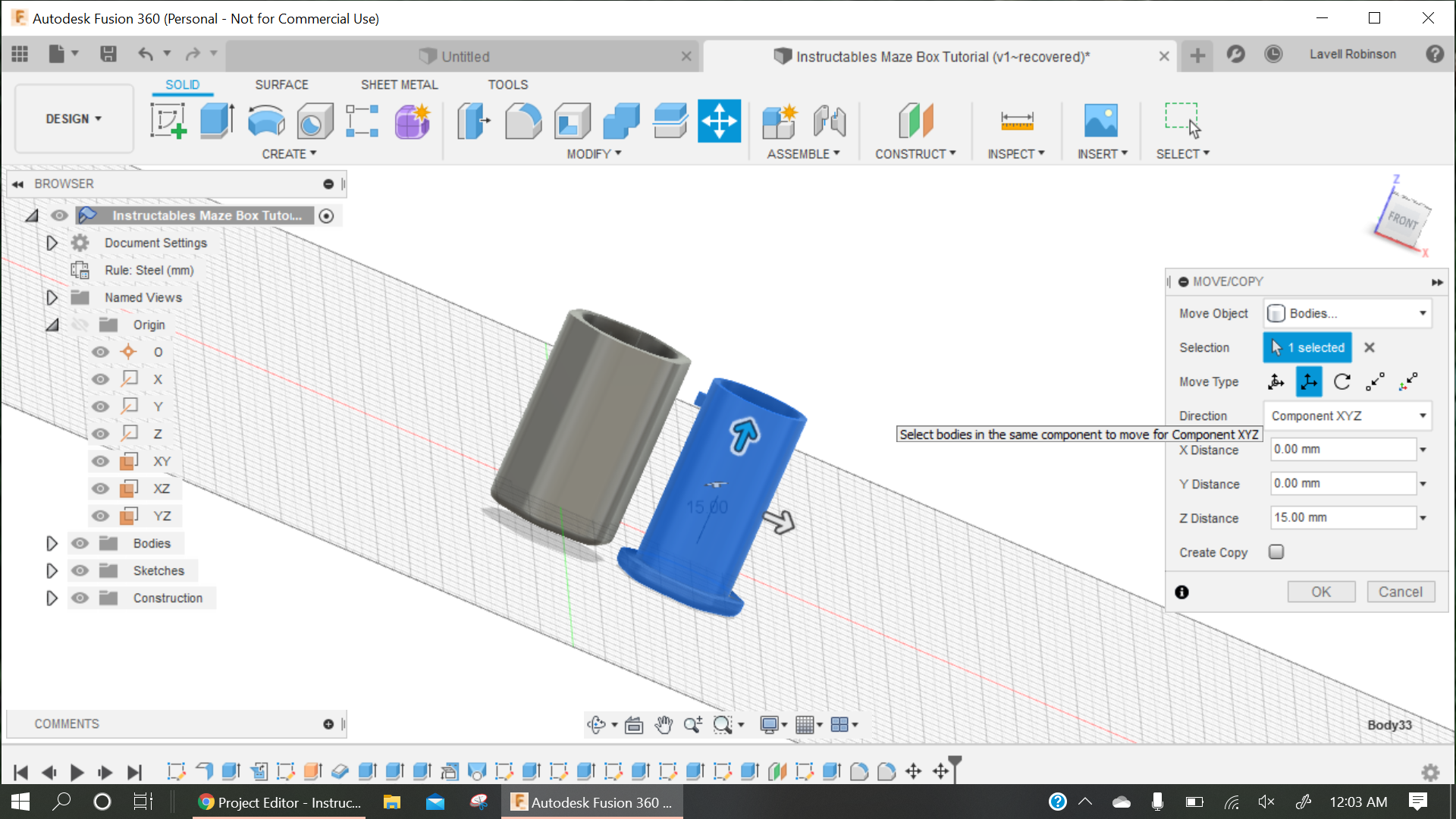Select the Pan hand tool
The image size is (1456, 819).
(x=664, y=725)
